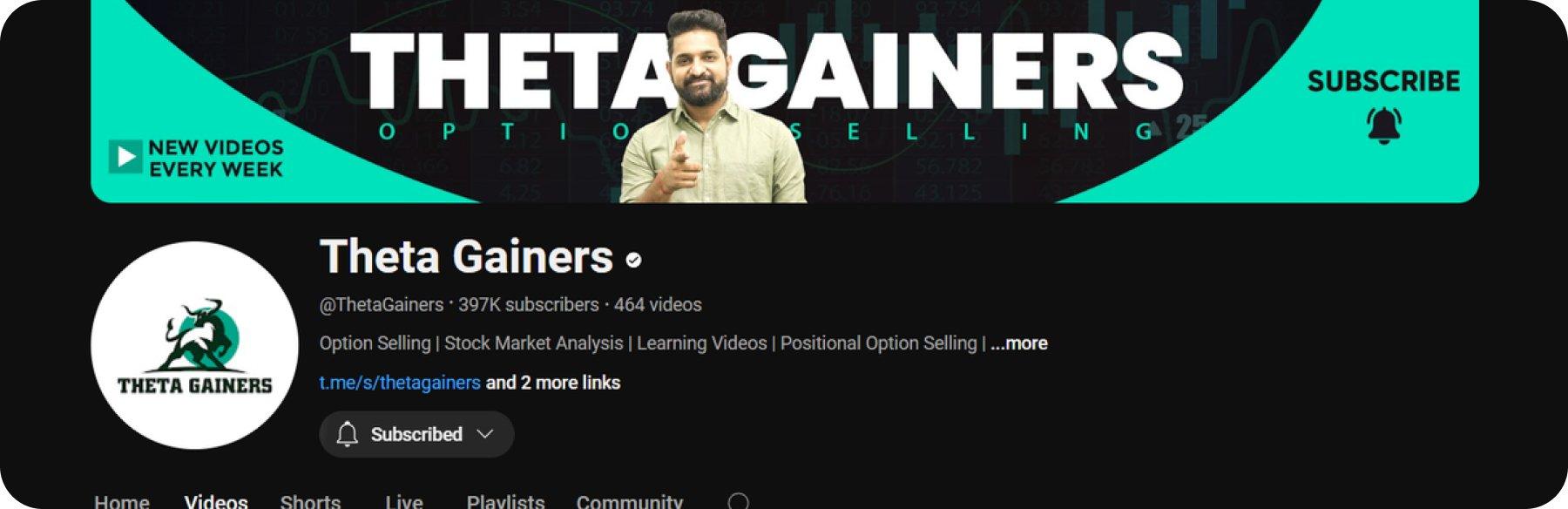1568x509 pixels.
Task: Expand channel description with ...more
Action: [x=1019, y=343]
